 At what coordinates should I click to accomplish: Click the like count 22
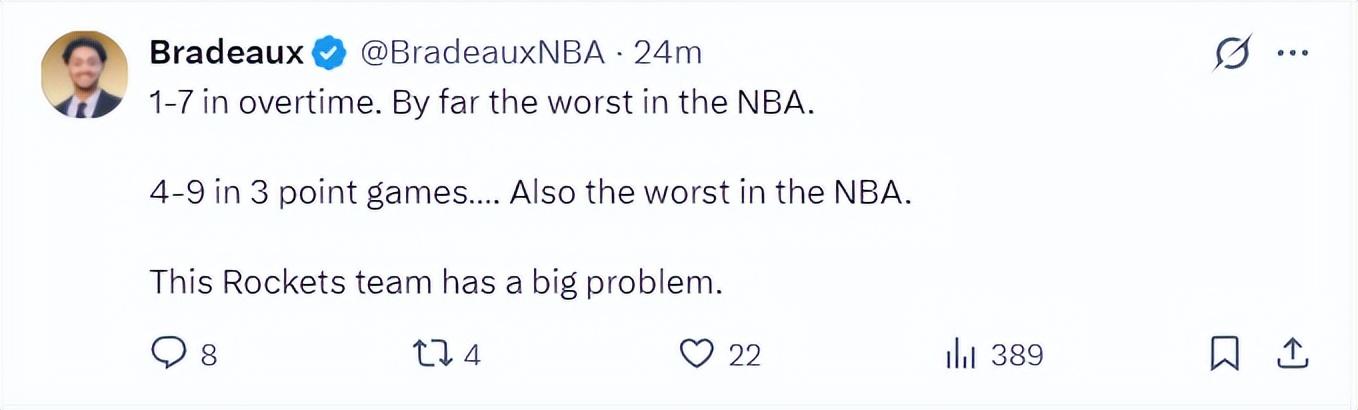[x=744, y=355]
